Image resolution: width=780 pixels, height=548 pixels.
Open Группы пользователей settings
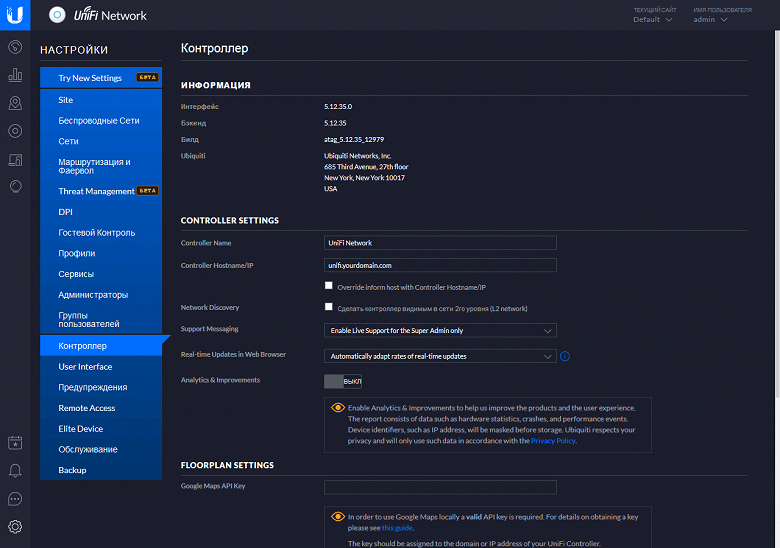tap(101, 320)
